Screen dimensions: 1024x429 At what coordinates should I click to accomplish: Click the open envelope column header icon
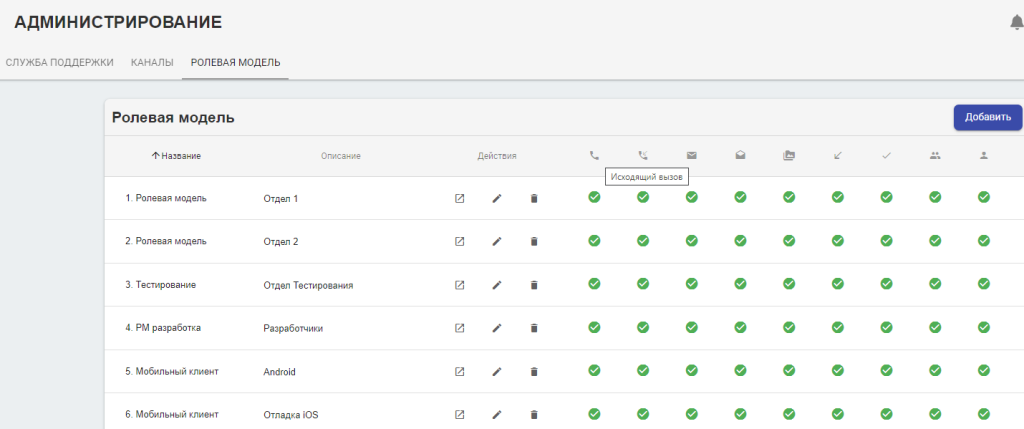click(x=740, y=156)
